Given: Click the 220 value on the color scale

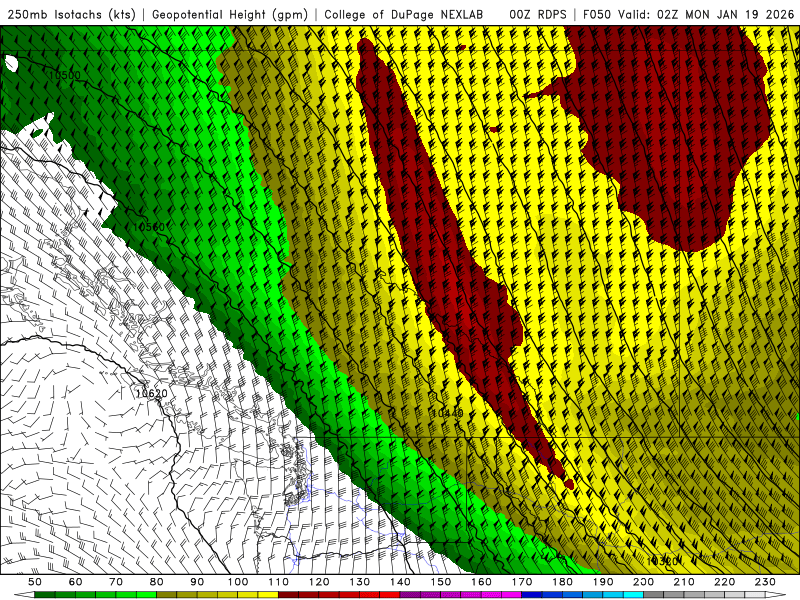Looking at the screenshot, I should (x=724, y=582).
